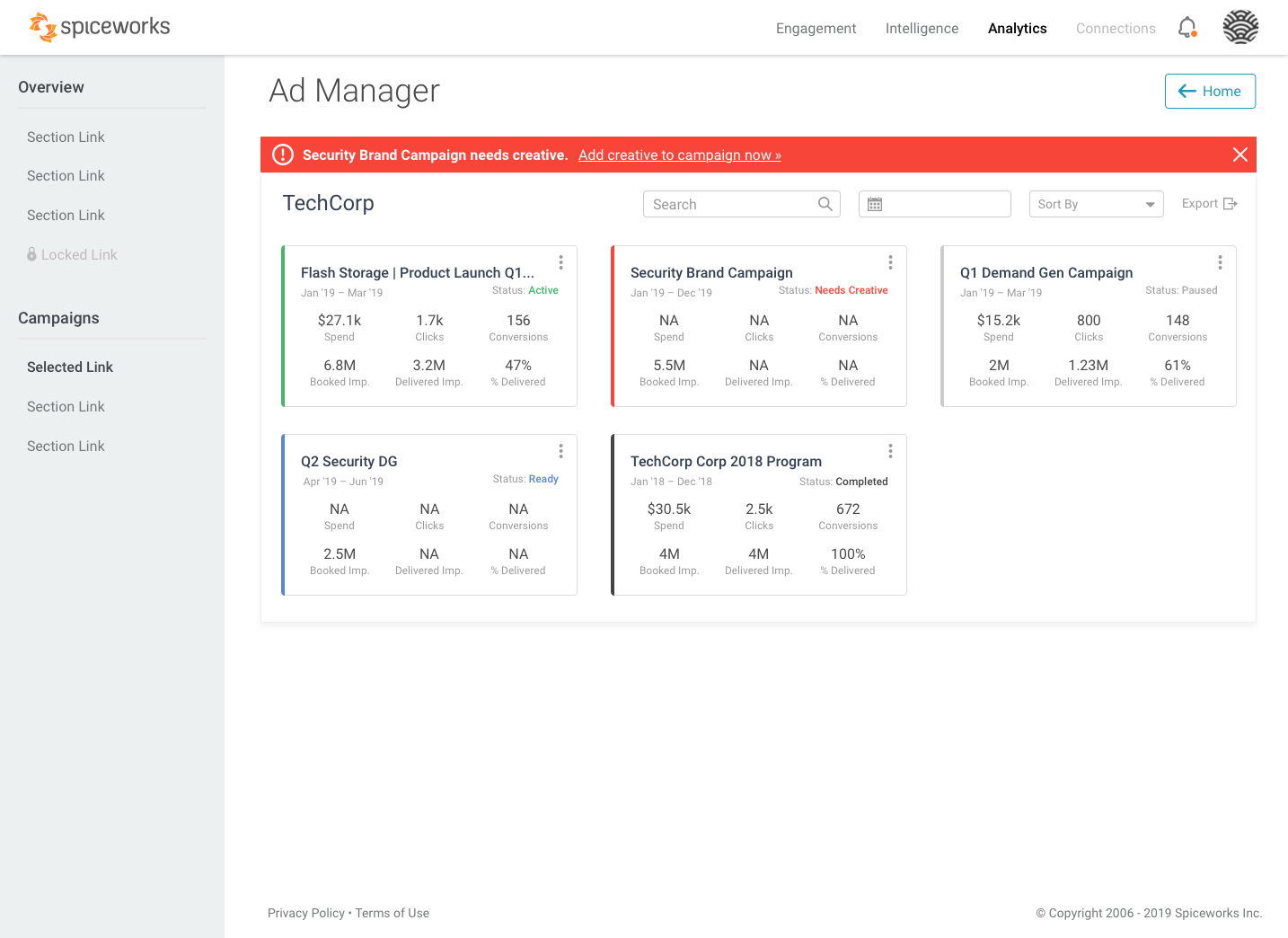Open Q1 Demand Gen Campaign options menu
The height and width of the screenshot is (938, 1288).
point(1220,262)
